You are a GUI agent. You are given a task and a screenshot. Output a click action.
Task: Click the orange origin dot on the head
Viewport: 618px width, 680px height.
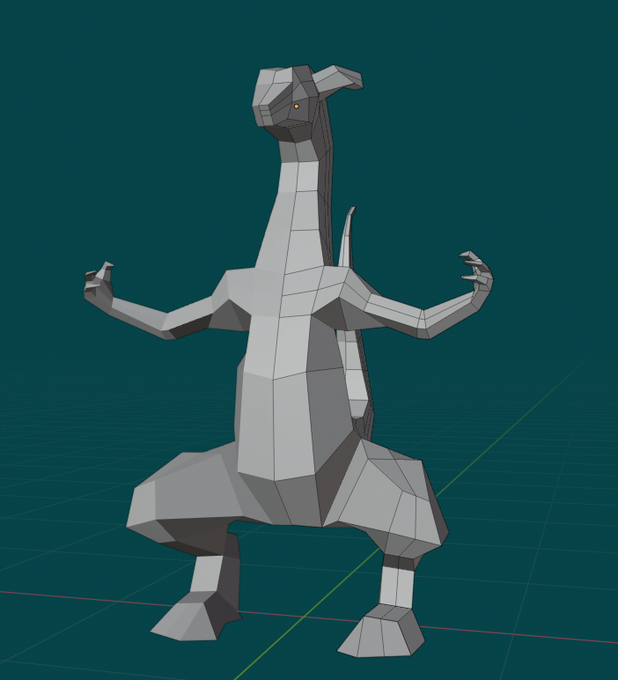297,106
